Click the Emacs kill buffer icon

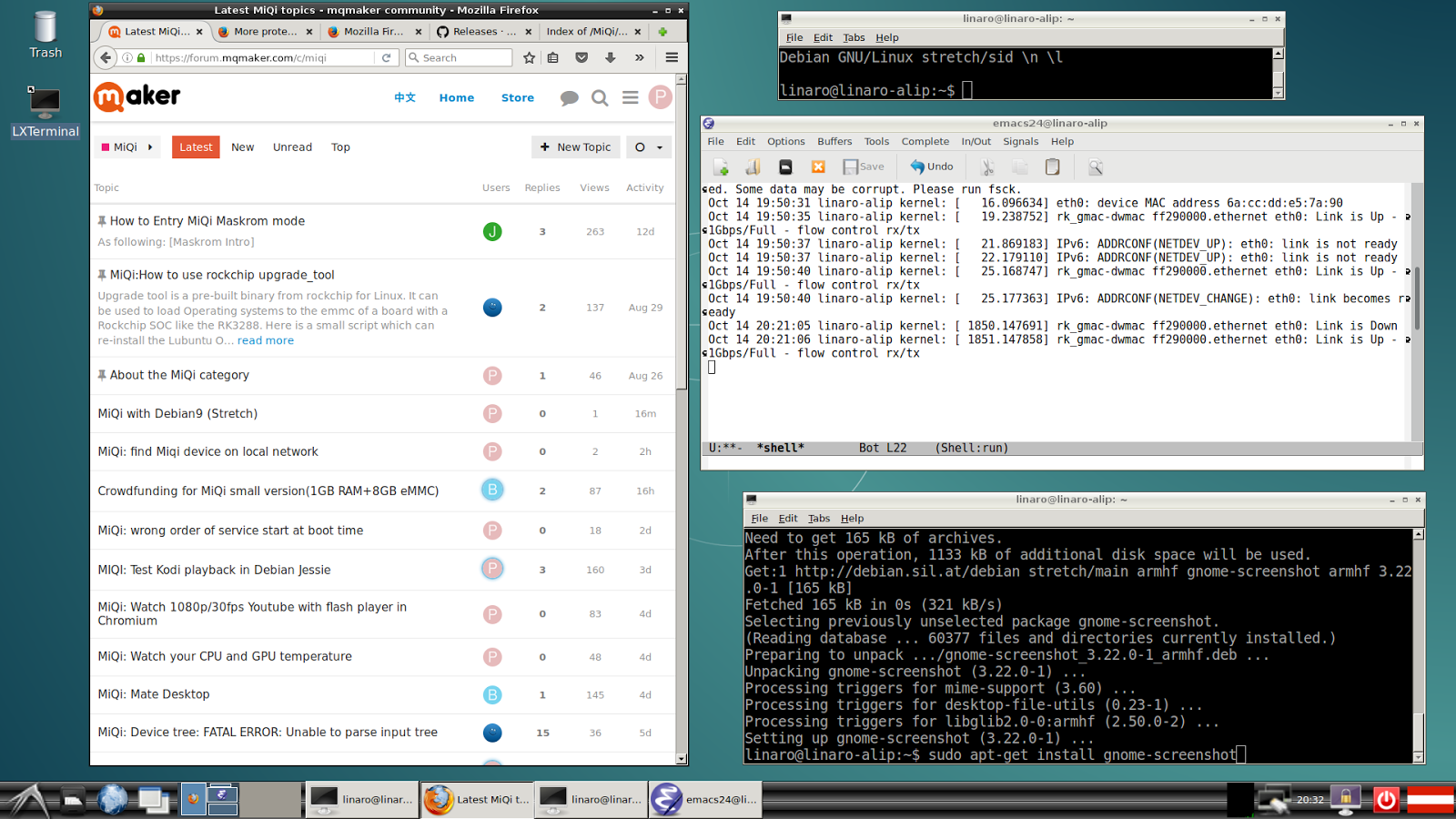pyautogui.click(x=818, y=167)
